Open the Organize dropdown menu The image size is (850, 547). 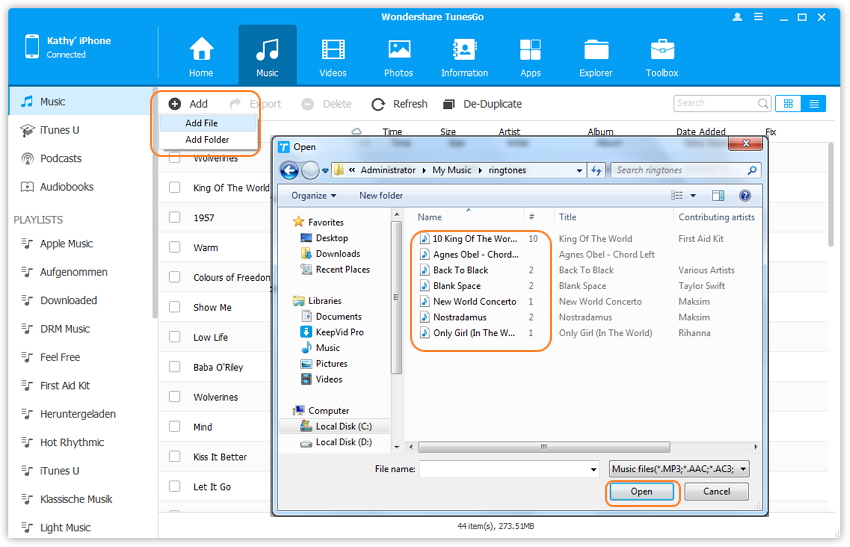click(x=314, y=196)
